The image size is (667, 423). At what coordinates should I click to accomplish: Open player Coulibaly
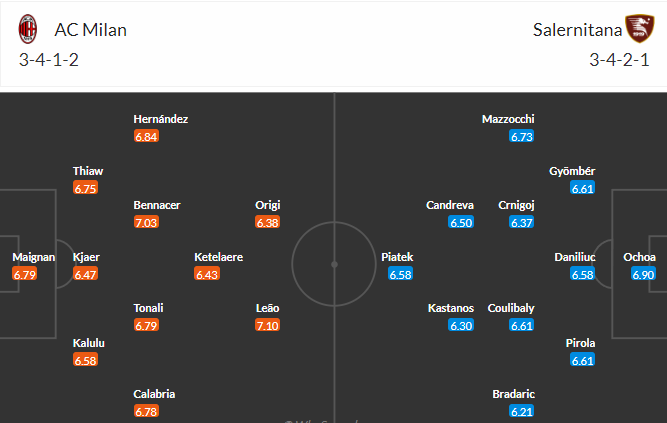coord(511,308)
